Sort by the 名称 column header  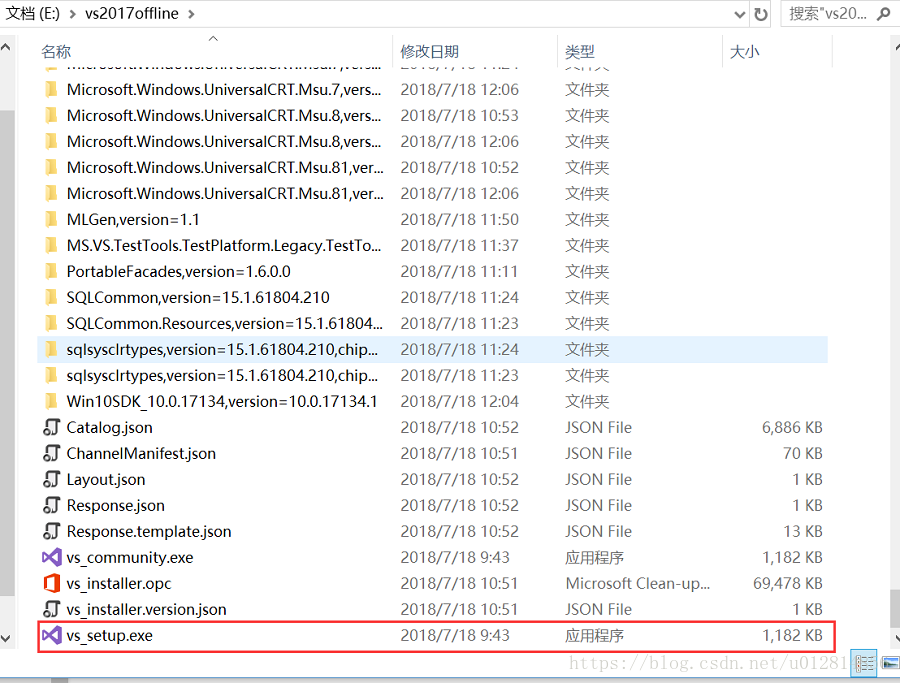(56, 52)
